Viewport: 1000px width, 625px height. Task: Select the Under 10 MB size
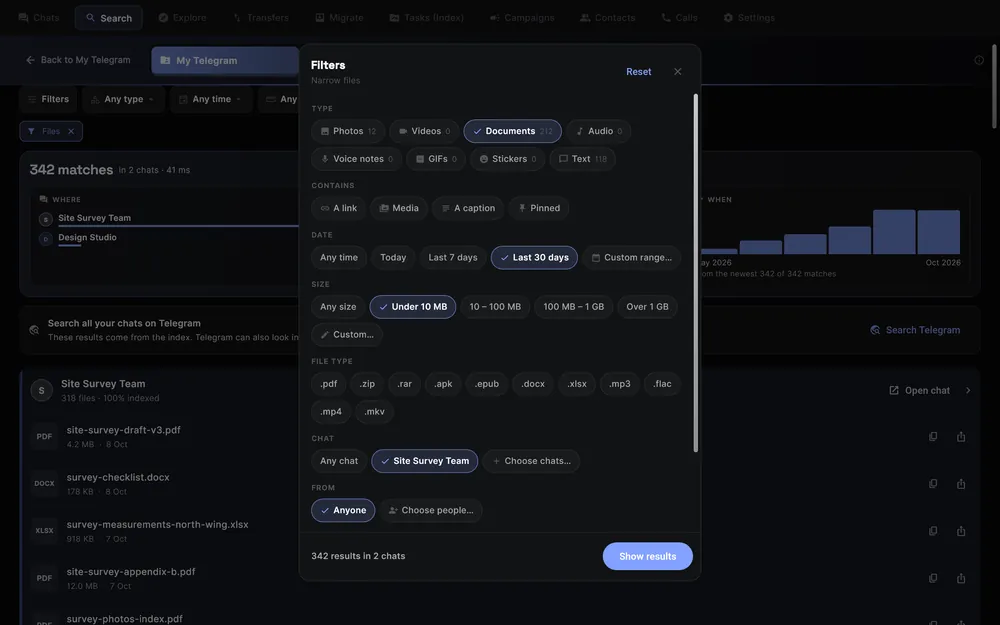click(413, 307)
